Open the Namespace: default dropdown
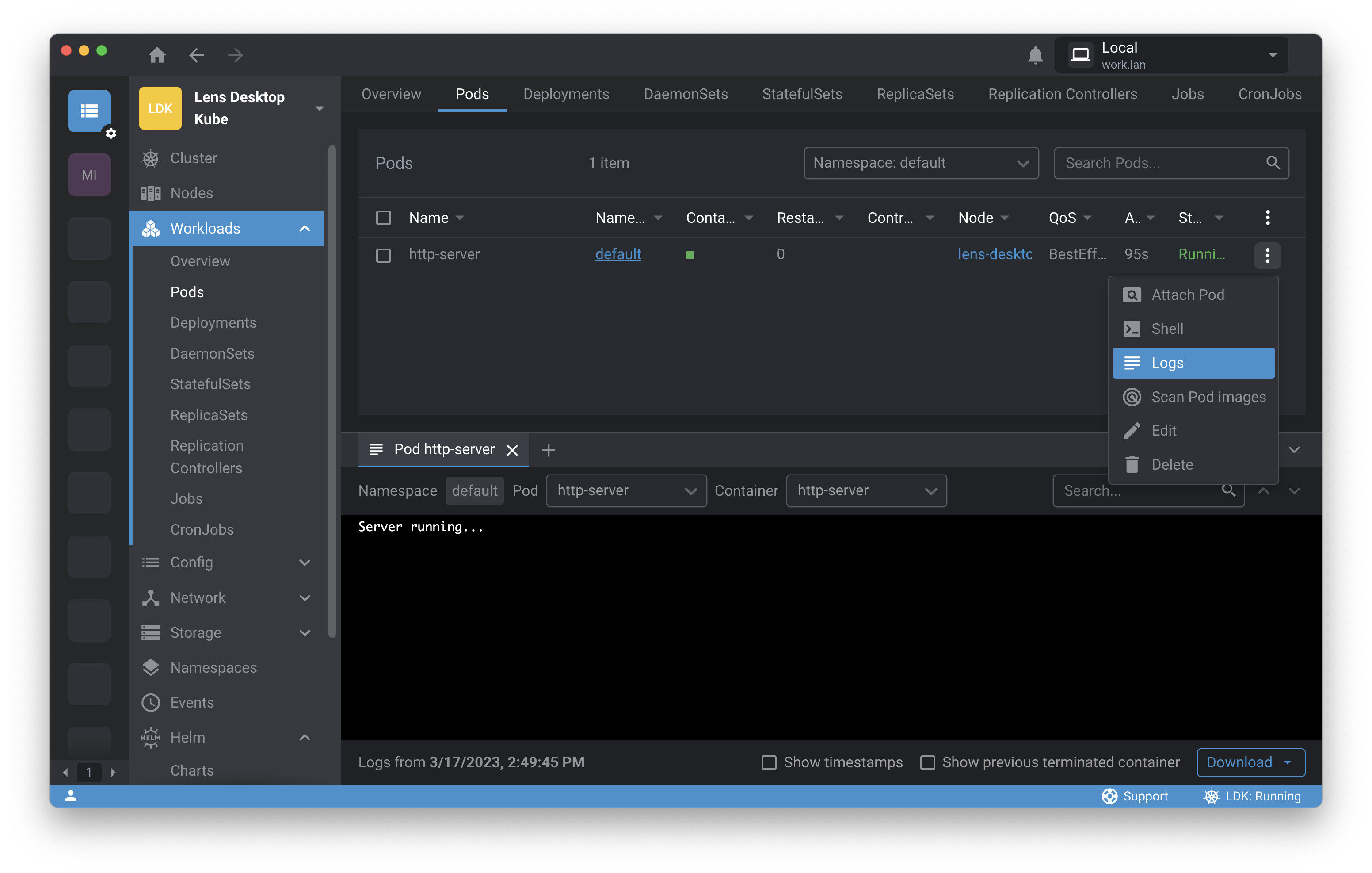 [920, 163]
